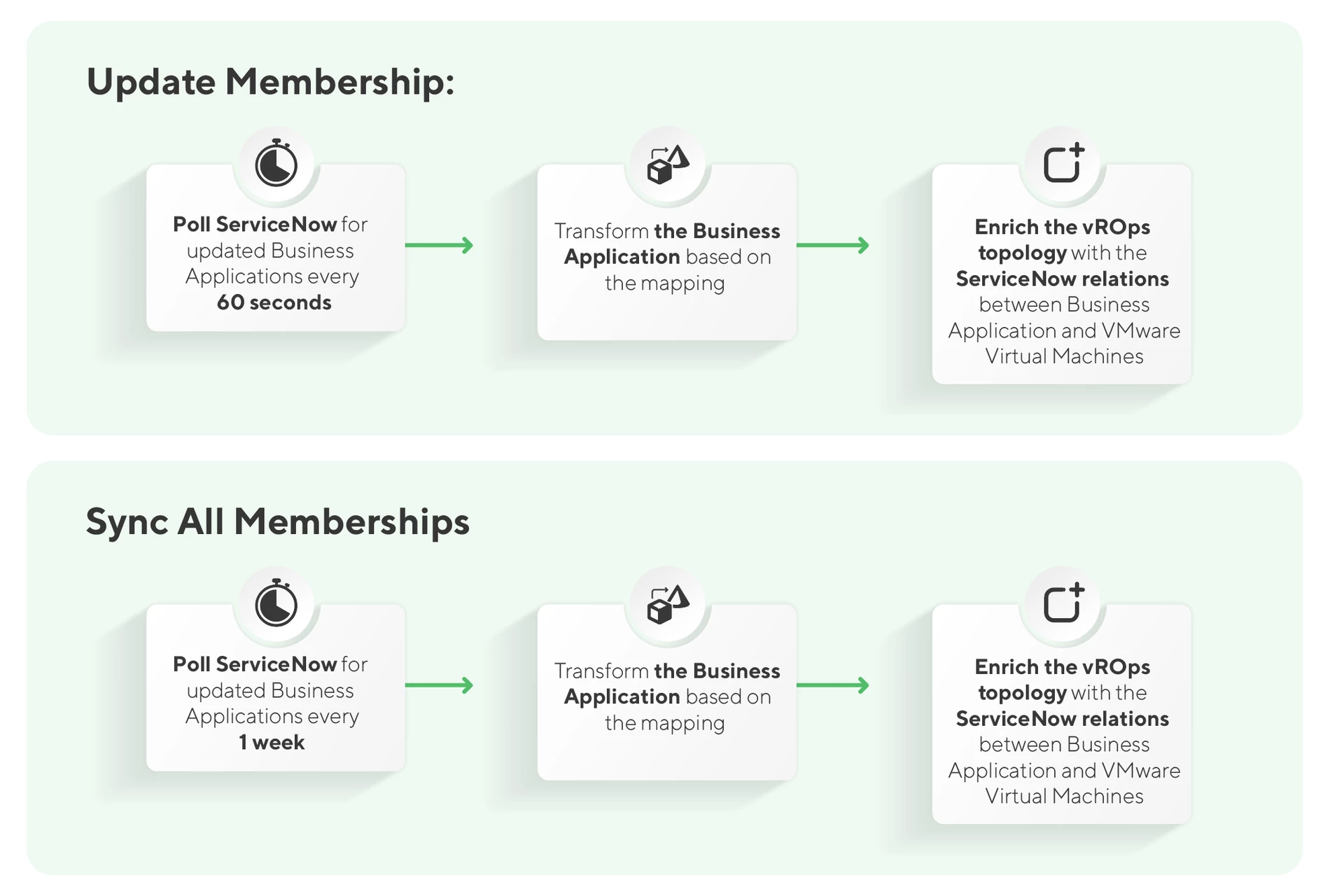
Task: Click "Enrich the vROps" text in Update Membership
Action: pyautogui.click(x=1062, y=227)
